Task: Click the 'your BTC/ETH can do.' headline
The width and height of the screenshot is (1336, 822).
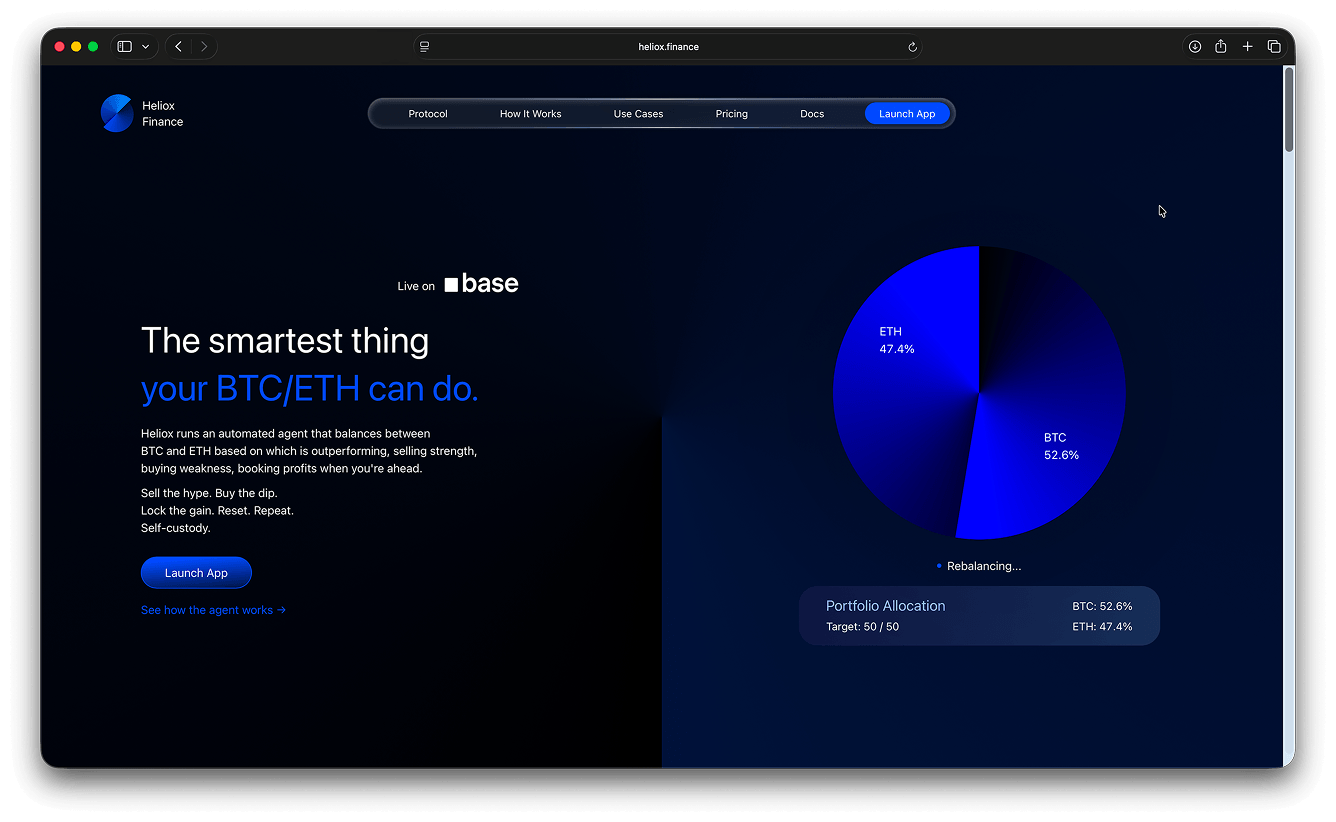Action: pyautogui.click(x=310, y=389)
